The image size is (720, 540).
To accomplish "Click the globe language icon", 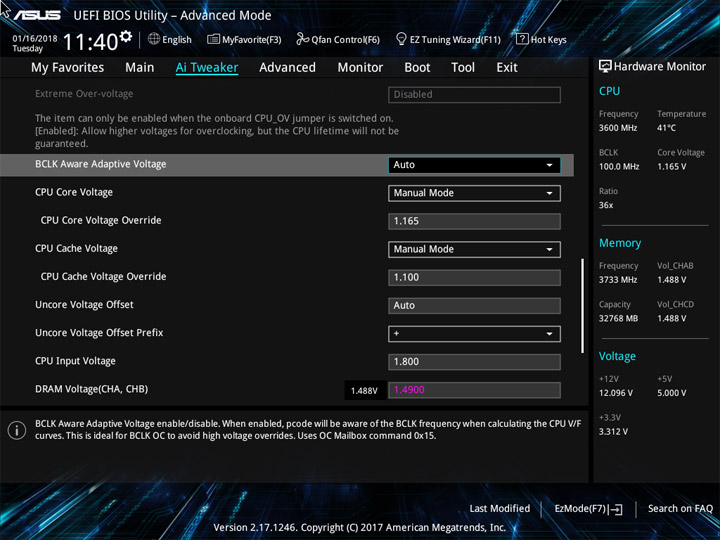I will [154, 39].
